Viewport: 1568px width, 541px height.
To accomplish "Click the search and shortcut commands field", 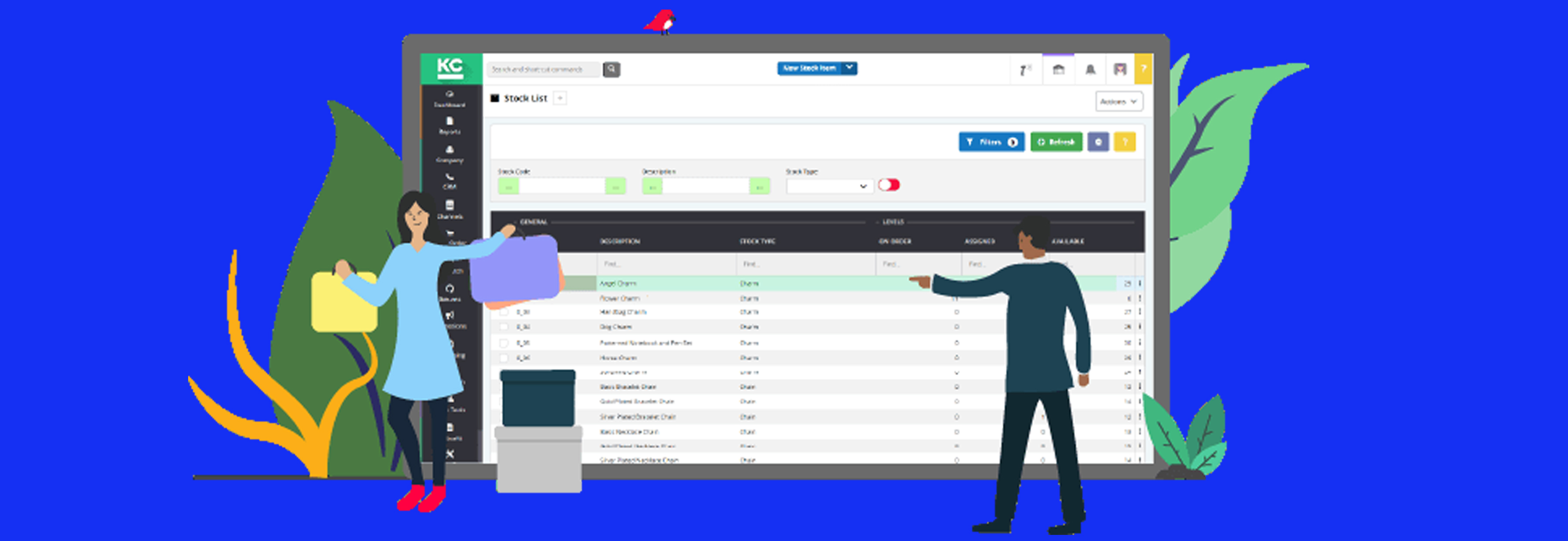I will [x=544, y=69].
